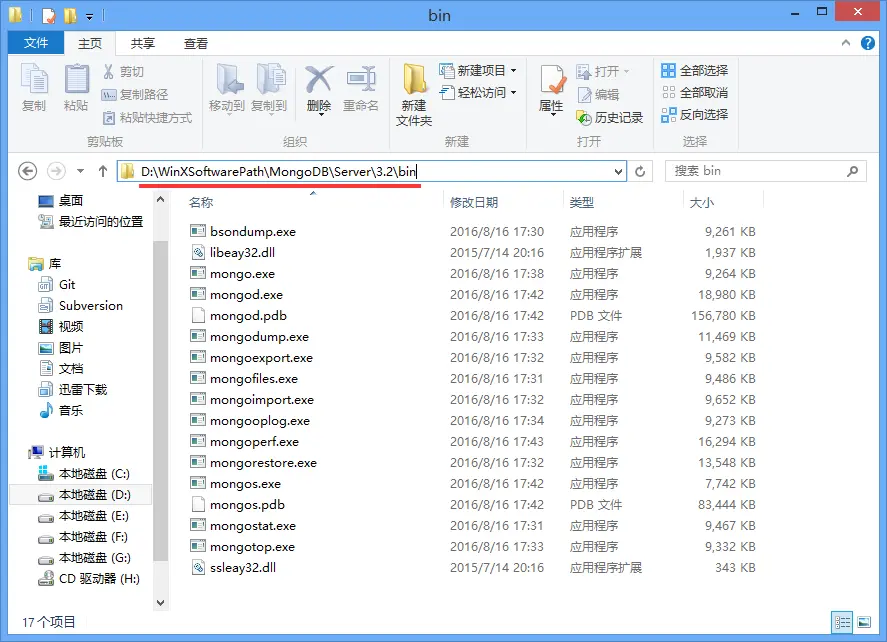Click the New folder quick access icon
887x642 pixels.
click(x=71, y=15)
